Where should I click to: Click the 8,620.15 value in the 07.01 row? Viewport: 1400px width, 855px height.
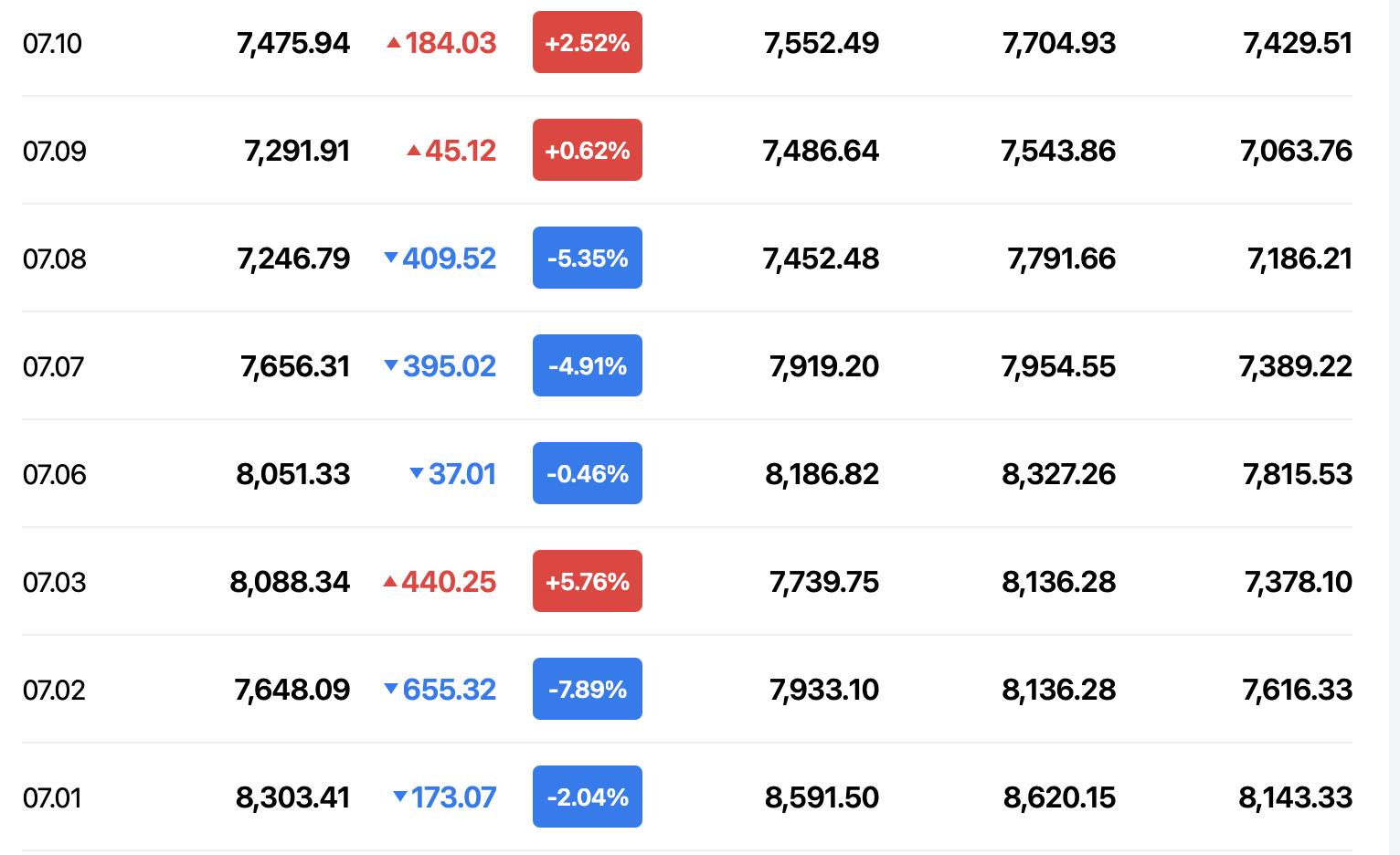pyautogui.click(x=1059, y=797)
